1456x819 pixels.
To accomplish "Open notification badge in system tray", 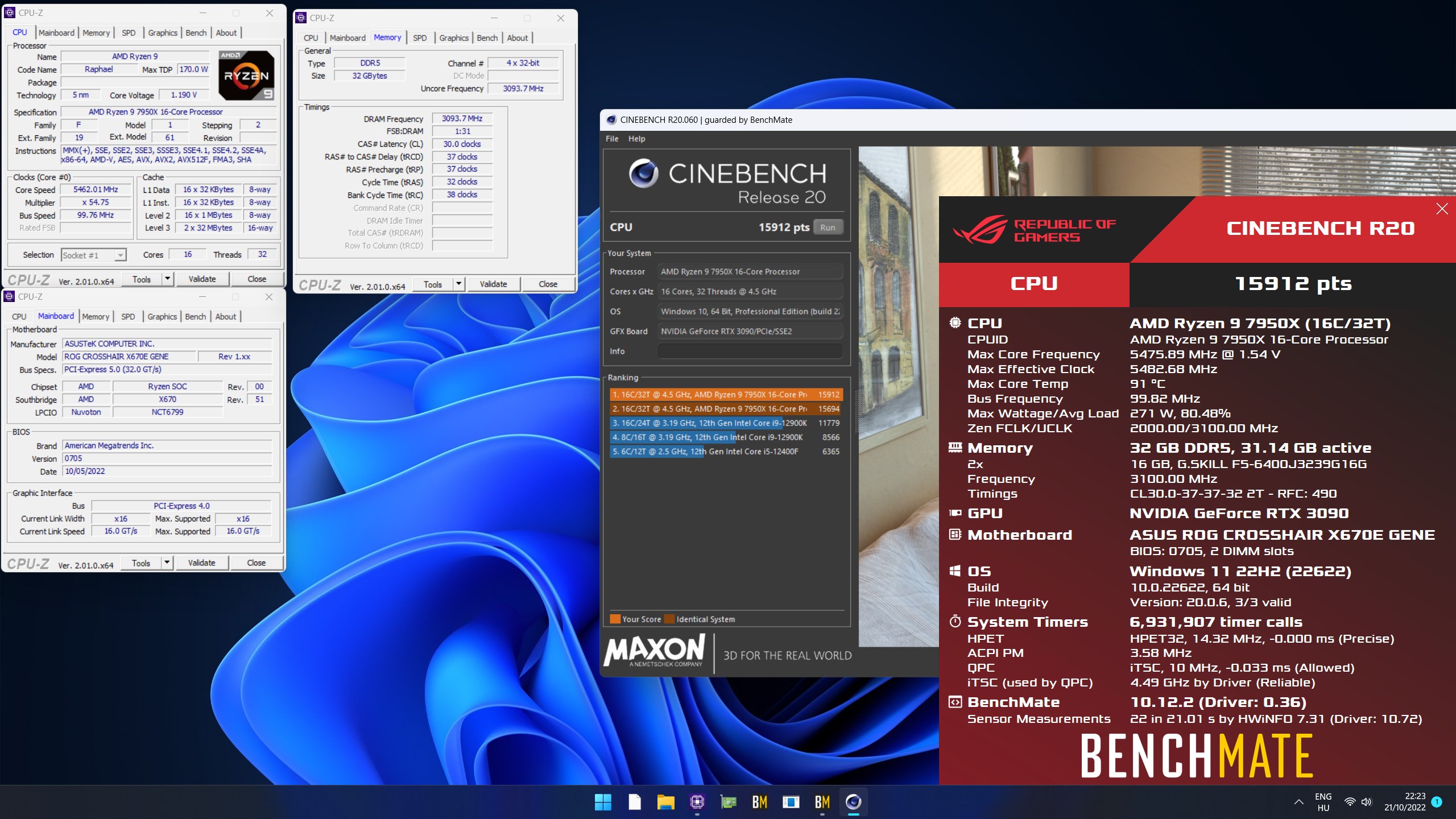I will 1437,802.
